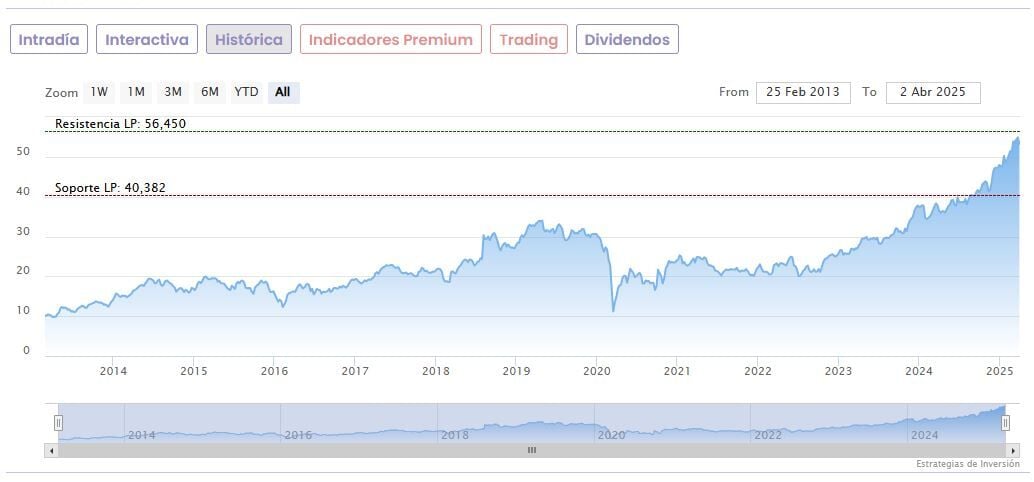Open Indicadores Premium tab

pyautogui.click(x=390, y=40)
